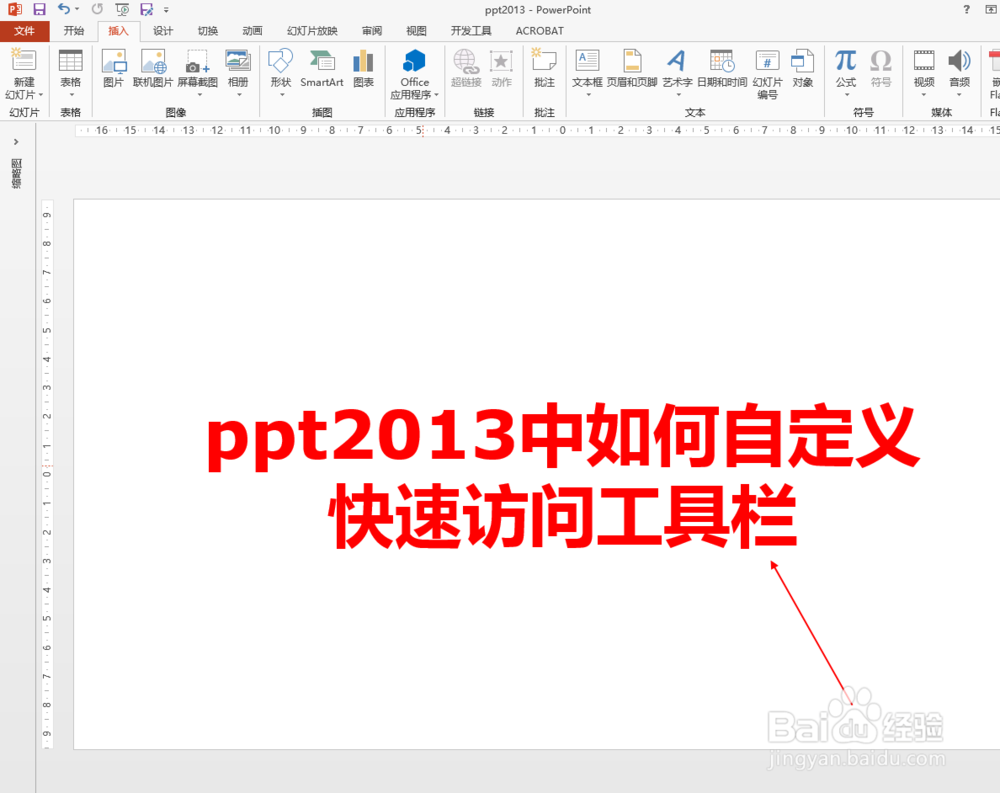This screenshot has width=1000, height=793.
Task: Switch to the 幻灯片放映 tab
Action: (312, 31)
